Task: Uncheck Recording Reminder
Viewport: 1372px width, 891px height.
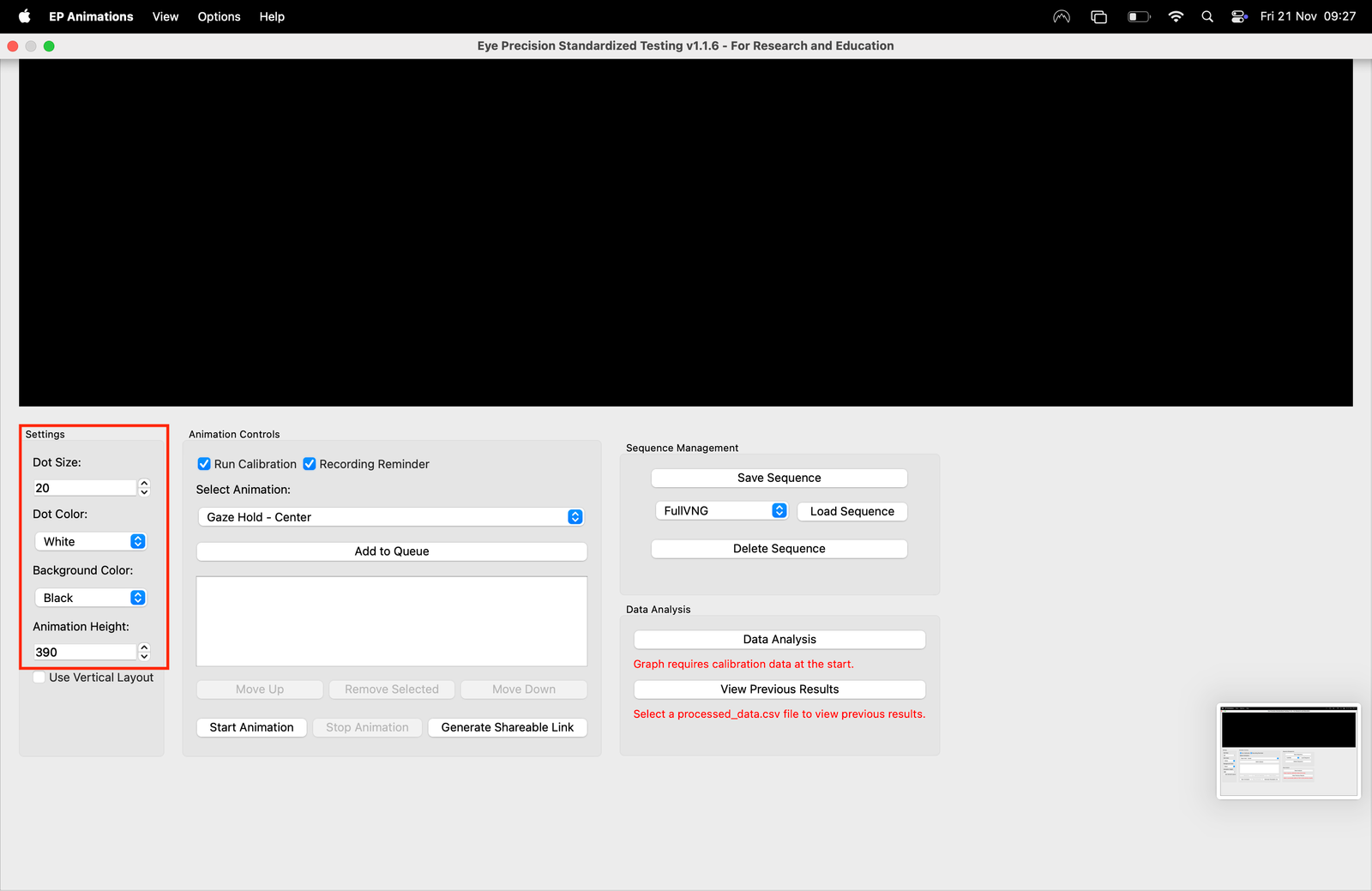Action: (309, 463)
